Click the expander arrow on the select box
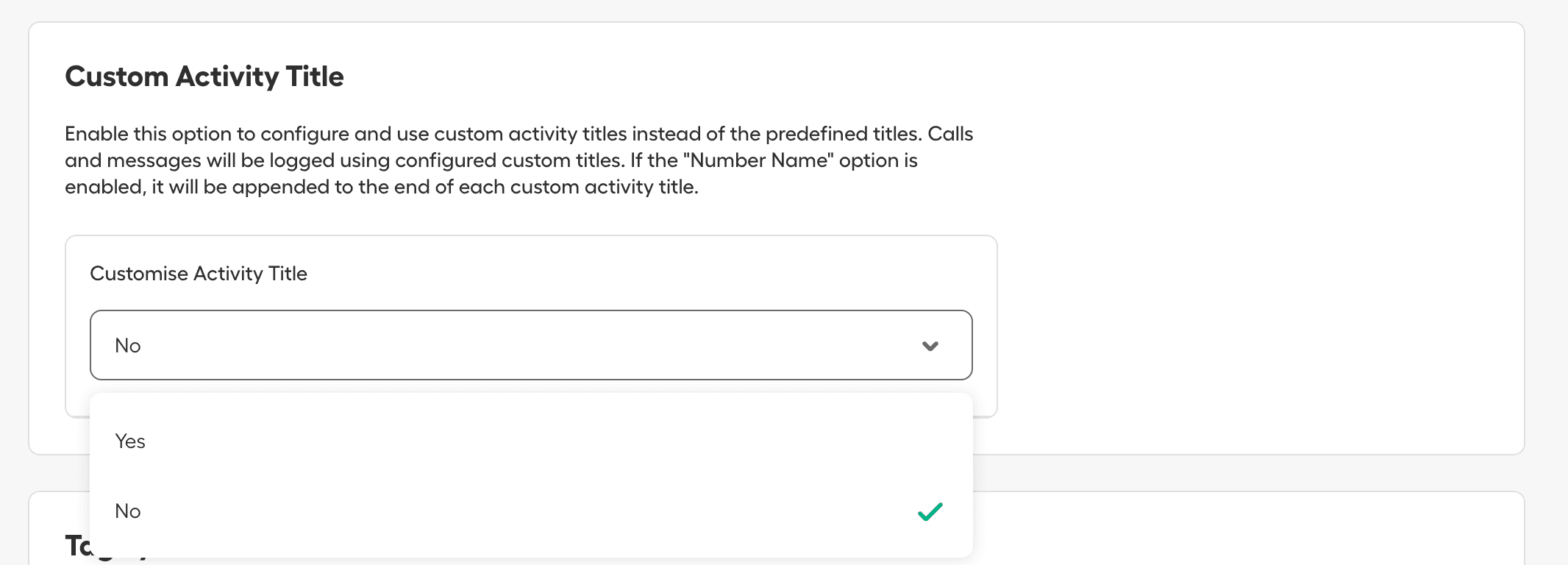The width and height of the screenshot is (1568, 565). [930, 344]
